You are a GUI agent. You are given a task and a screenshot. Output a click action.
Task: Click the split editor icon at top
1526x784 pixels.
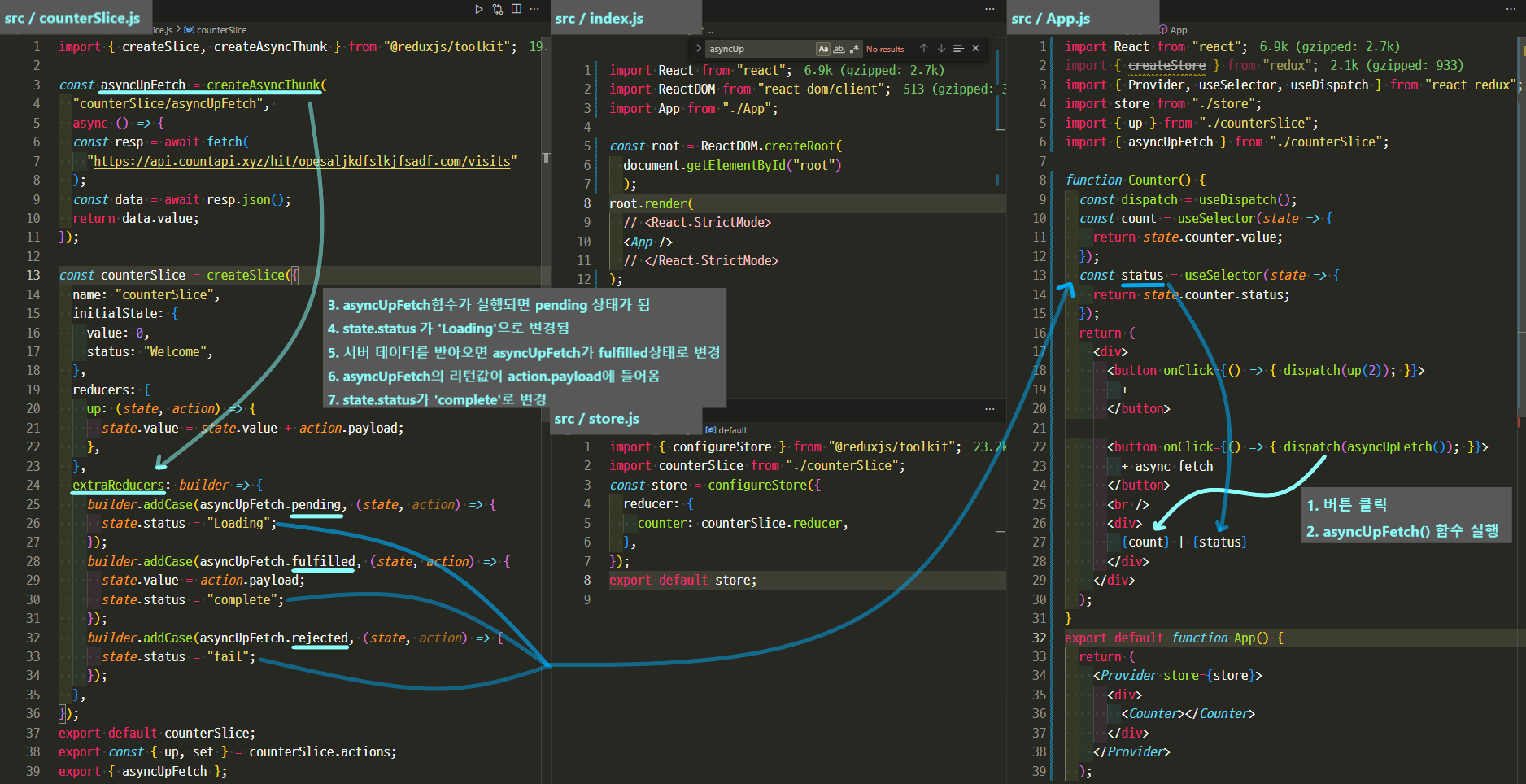(x=517, y=9)
